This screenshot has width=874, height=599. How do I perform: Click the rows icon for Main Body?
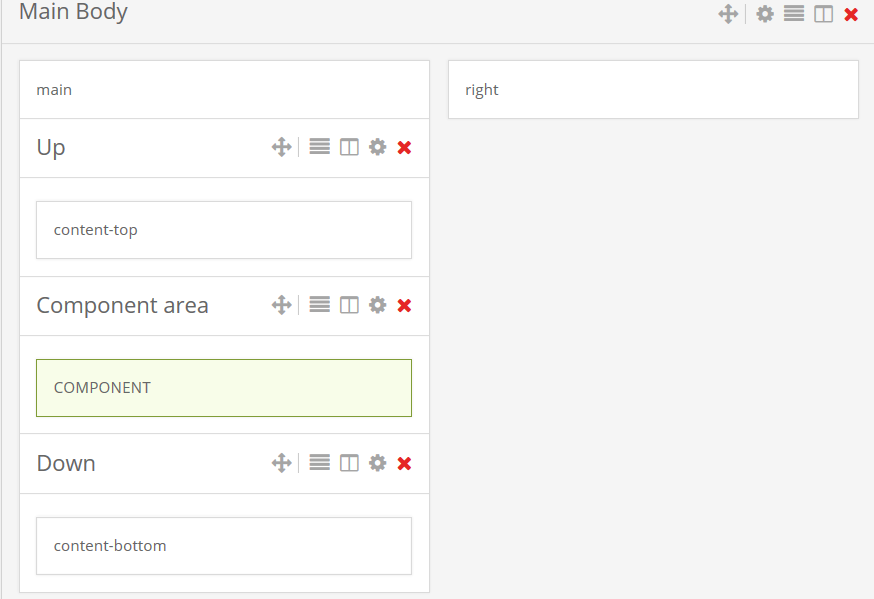tap(794, 14)
